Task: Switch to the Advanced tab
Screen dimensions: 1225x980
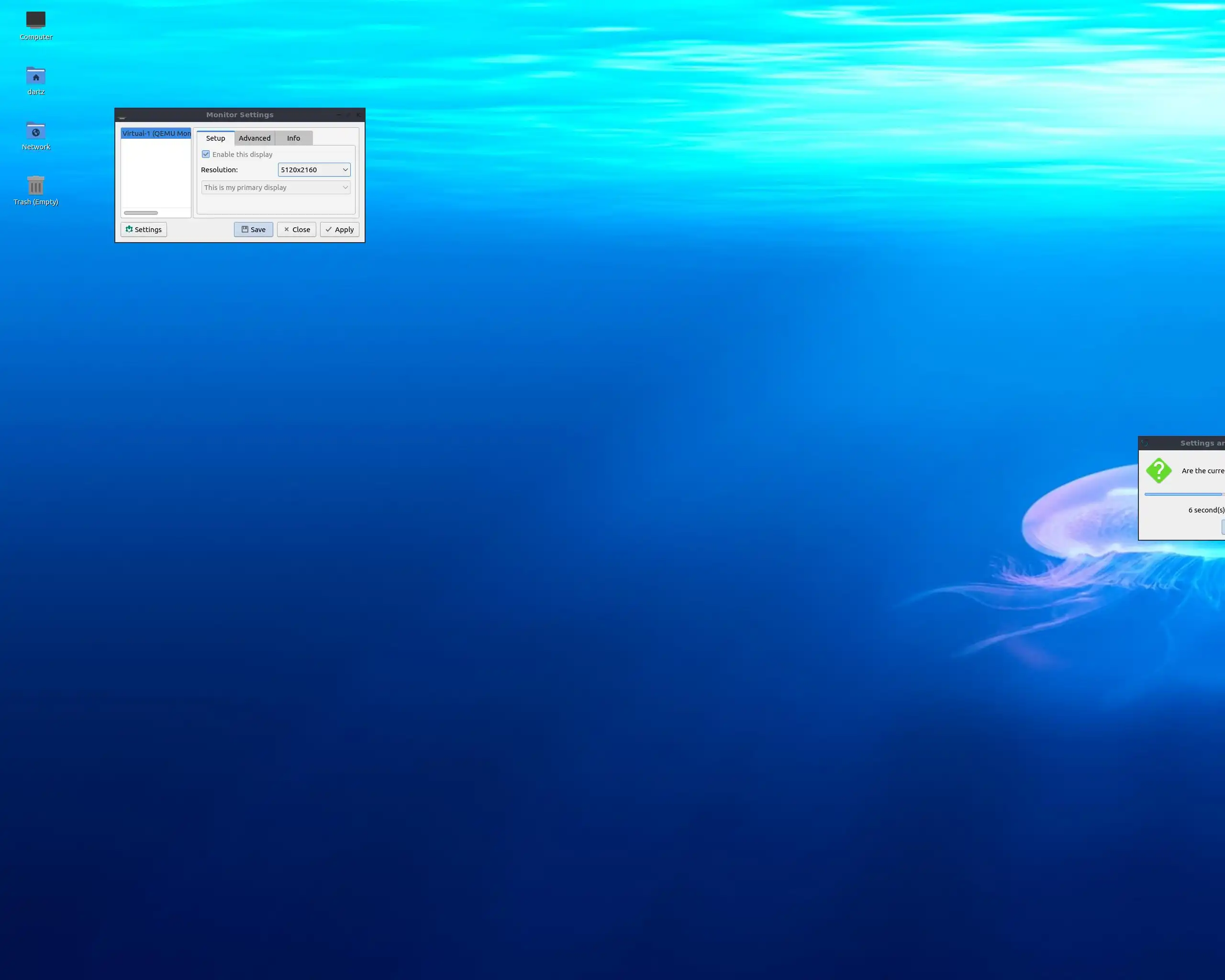Action: click(255, 138)
